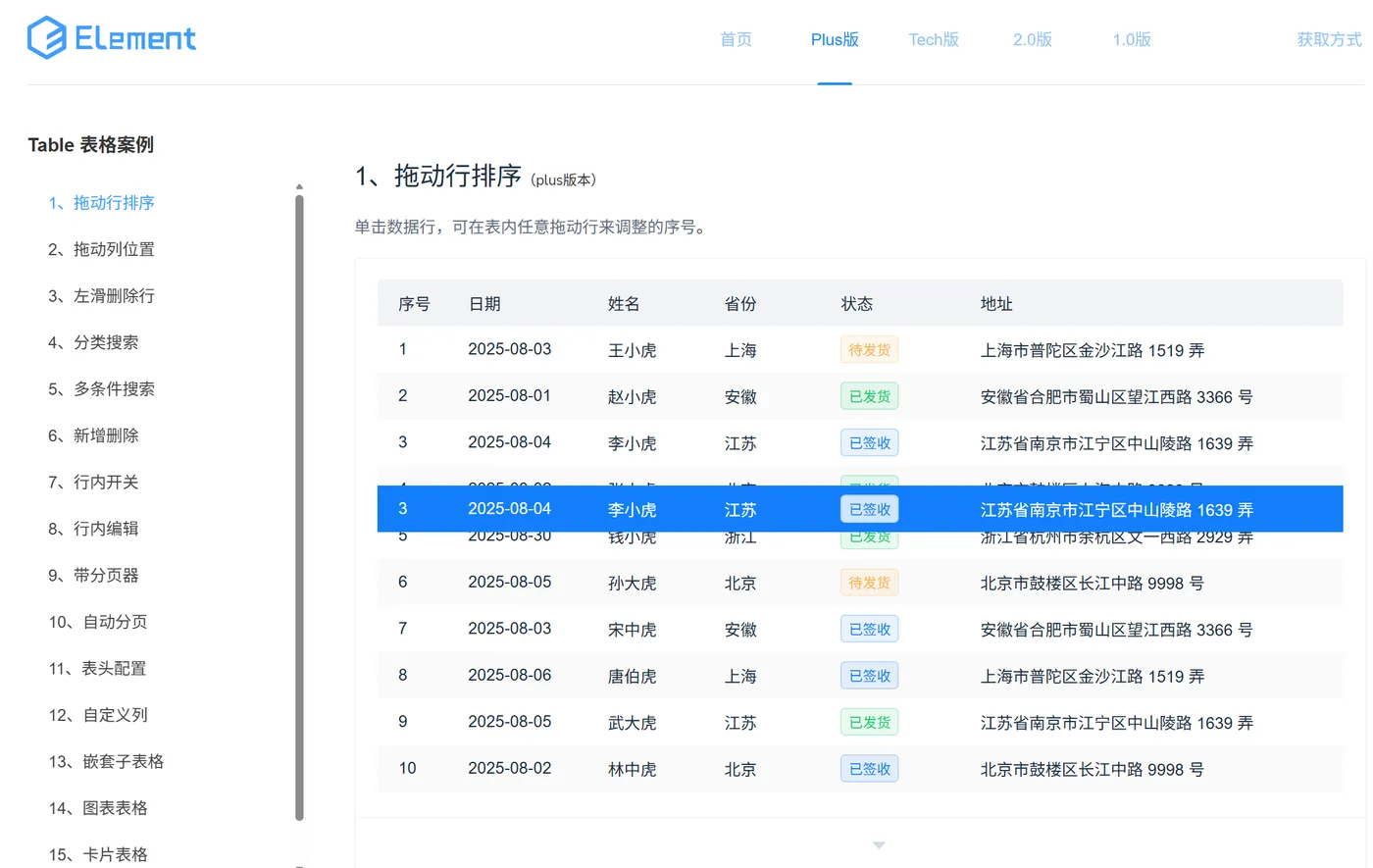Open the 首页 menu item
This screenshot has height=868, width=1373.
click(736, 39)
